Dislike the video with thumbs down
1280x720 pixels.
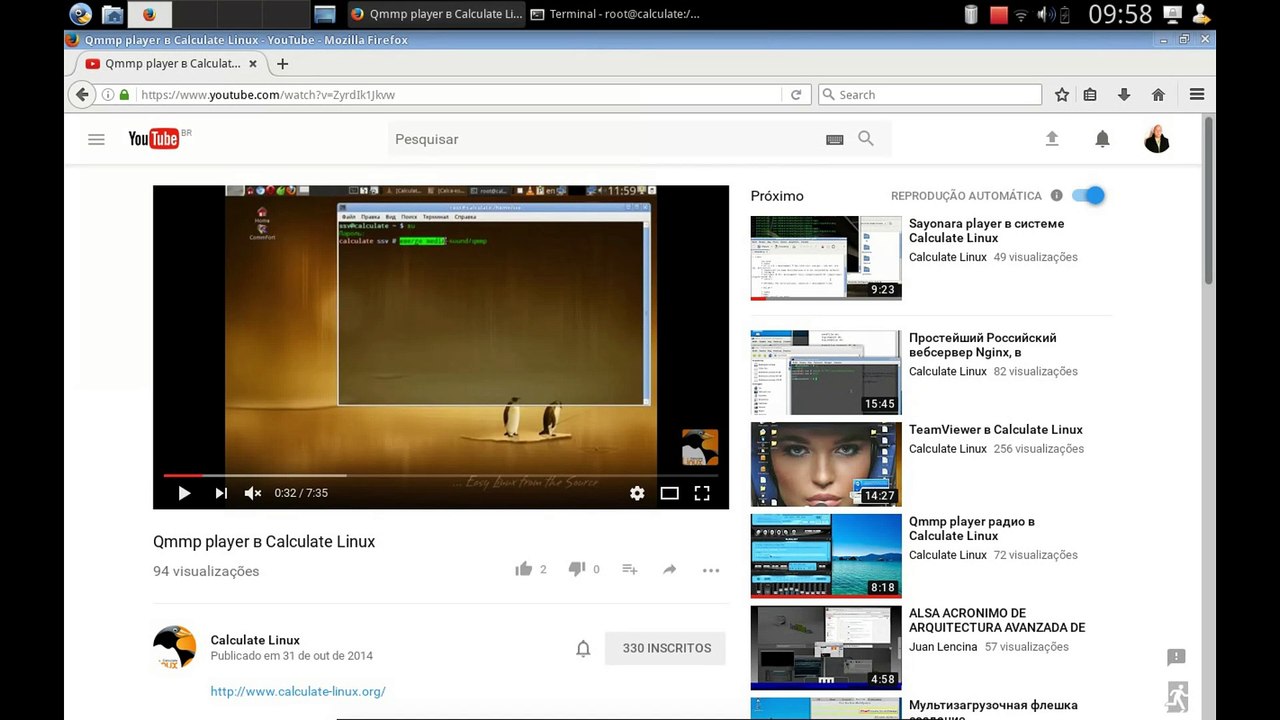(x=577, y=569)
